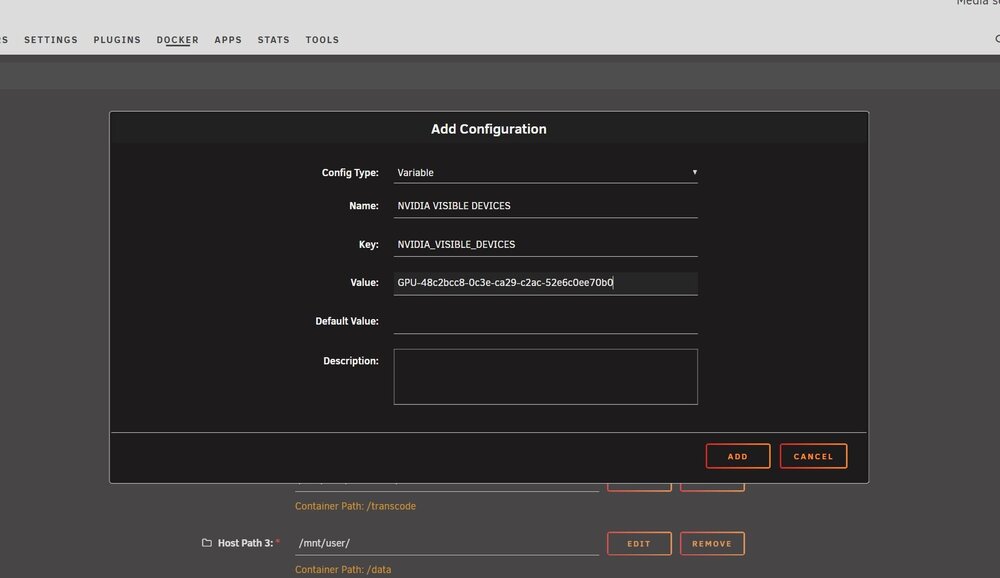Image resolution: width=1000 pixels, height=578 pixels.
Task: Click the Add Configuration dialog title
Action: pos(489,129)
